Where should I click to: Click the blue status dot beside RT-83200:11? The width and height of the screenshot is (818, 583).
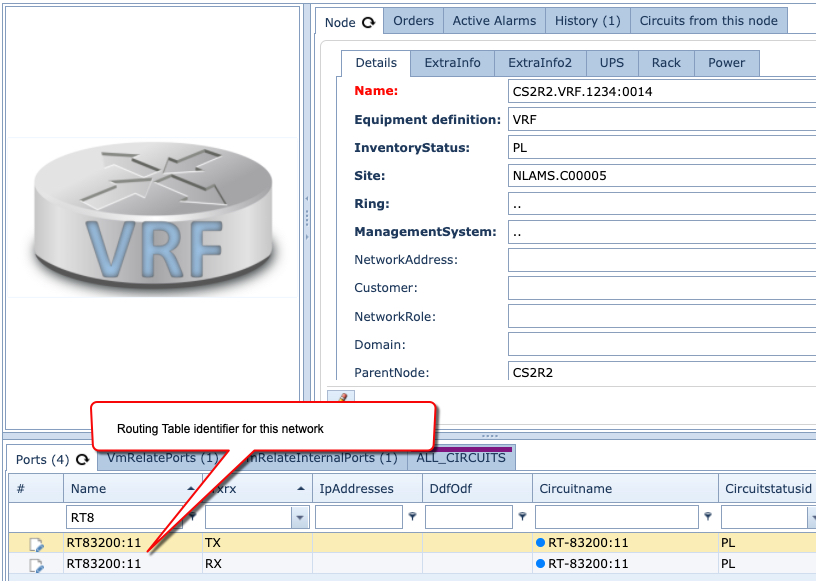coord(539,542)
